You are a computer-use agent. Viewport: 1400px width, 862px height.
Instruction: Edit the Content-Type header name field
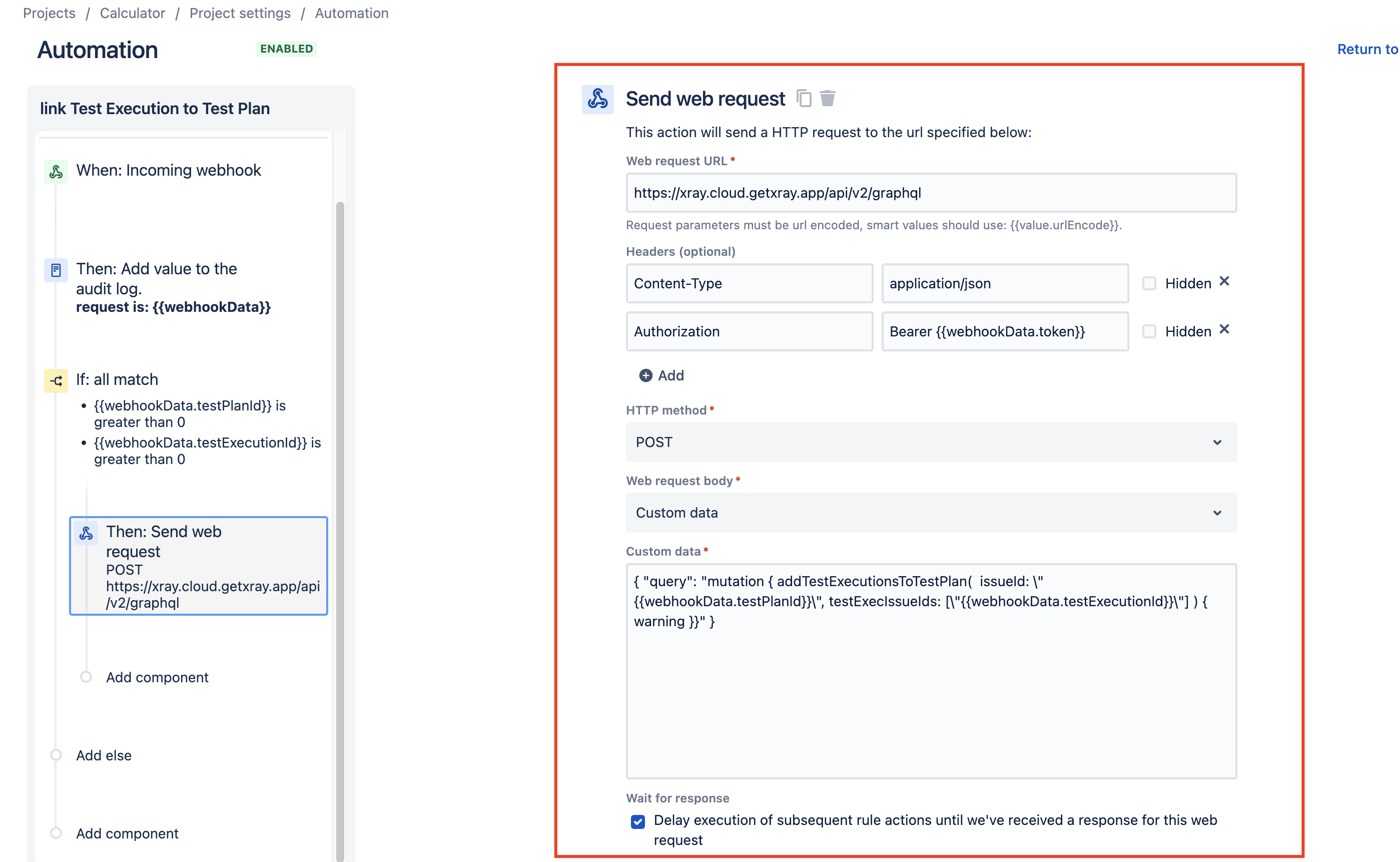click(x=749, y=283)
